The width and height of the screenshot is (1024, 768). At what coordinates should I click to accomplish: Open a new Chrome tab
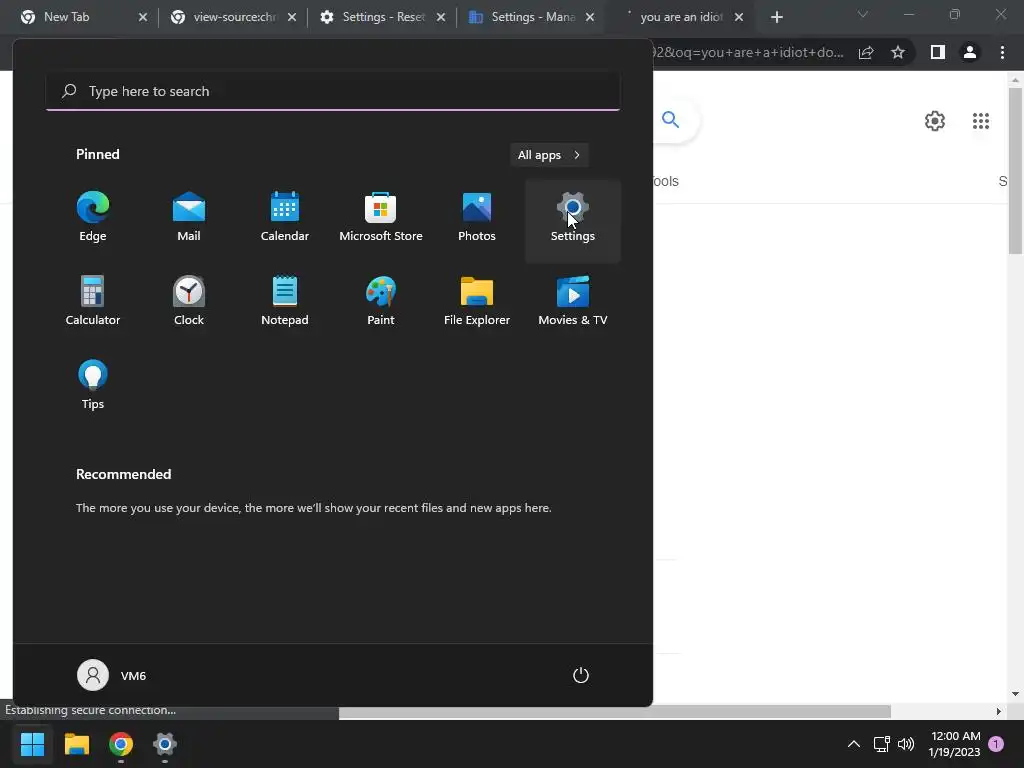776,17
